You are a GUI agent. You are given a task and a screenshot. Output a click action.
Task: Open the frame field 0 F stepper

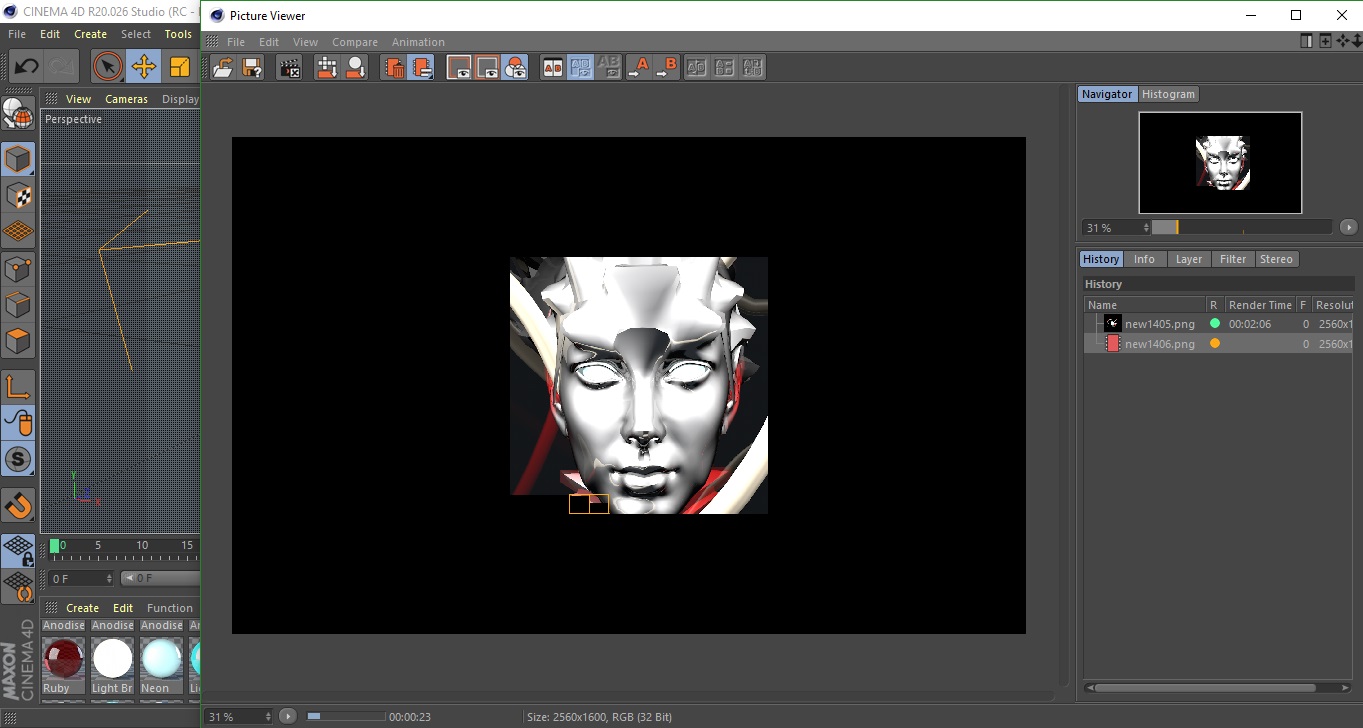coord(109,579)
